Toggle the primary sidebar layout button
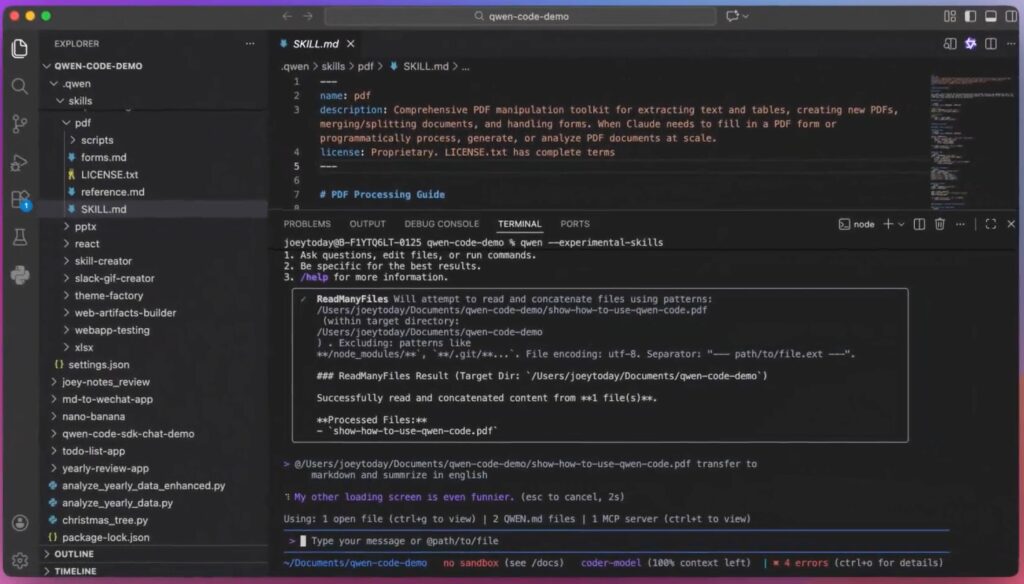This screenshot has height=584, width=1024. tap(969, 16)
